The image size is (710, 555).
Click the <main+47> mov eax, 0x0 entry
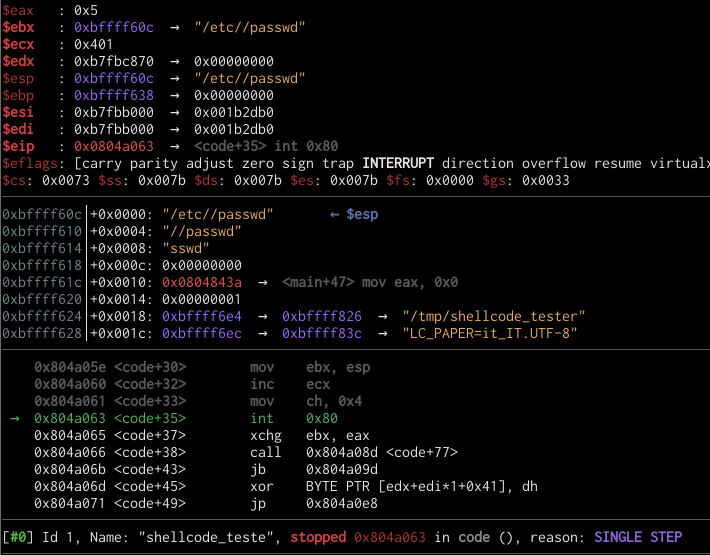point(370,282)
